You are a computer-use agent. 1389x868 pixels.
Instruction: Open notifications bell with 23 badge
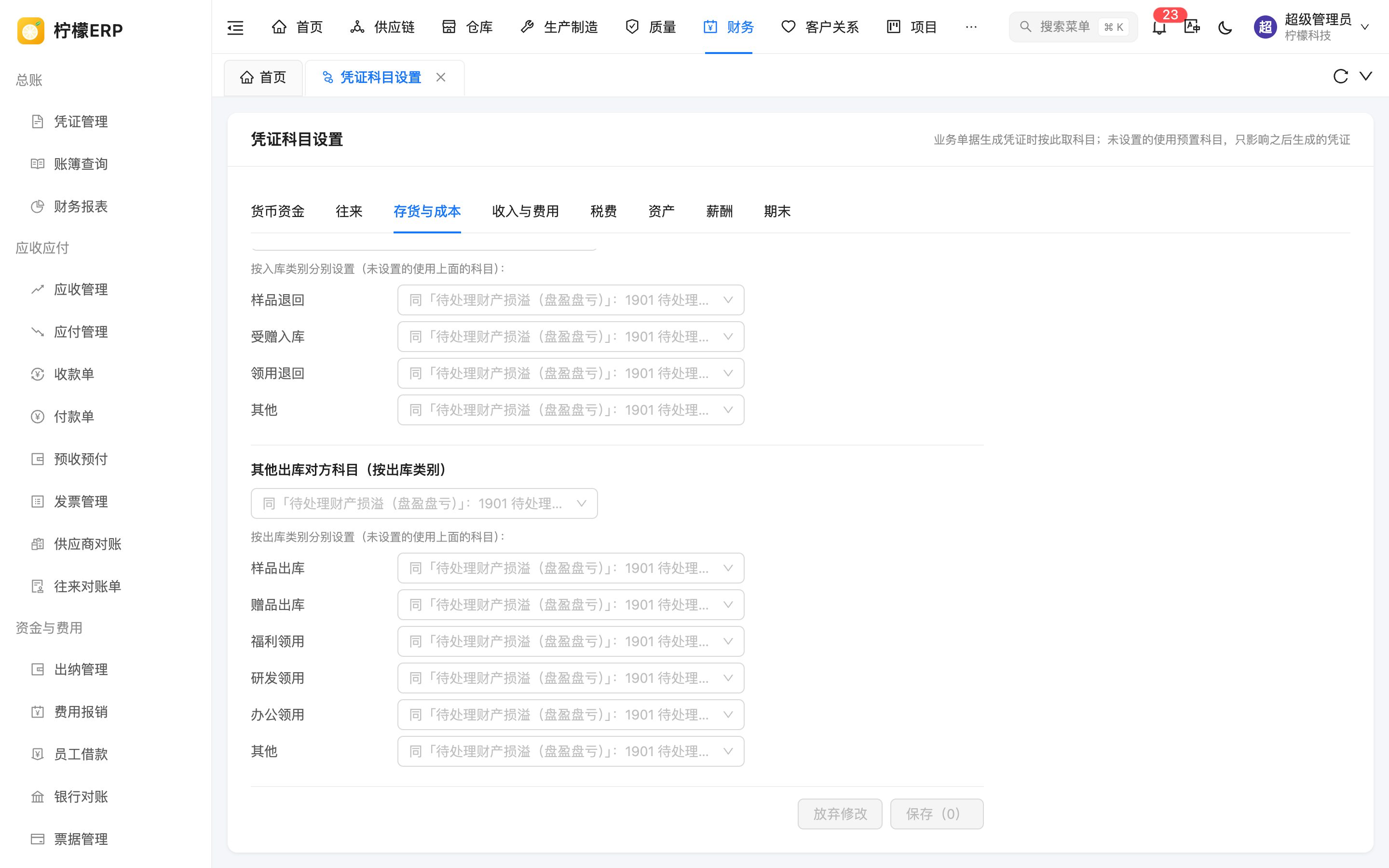[1159, 27]
